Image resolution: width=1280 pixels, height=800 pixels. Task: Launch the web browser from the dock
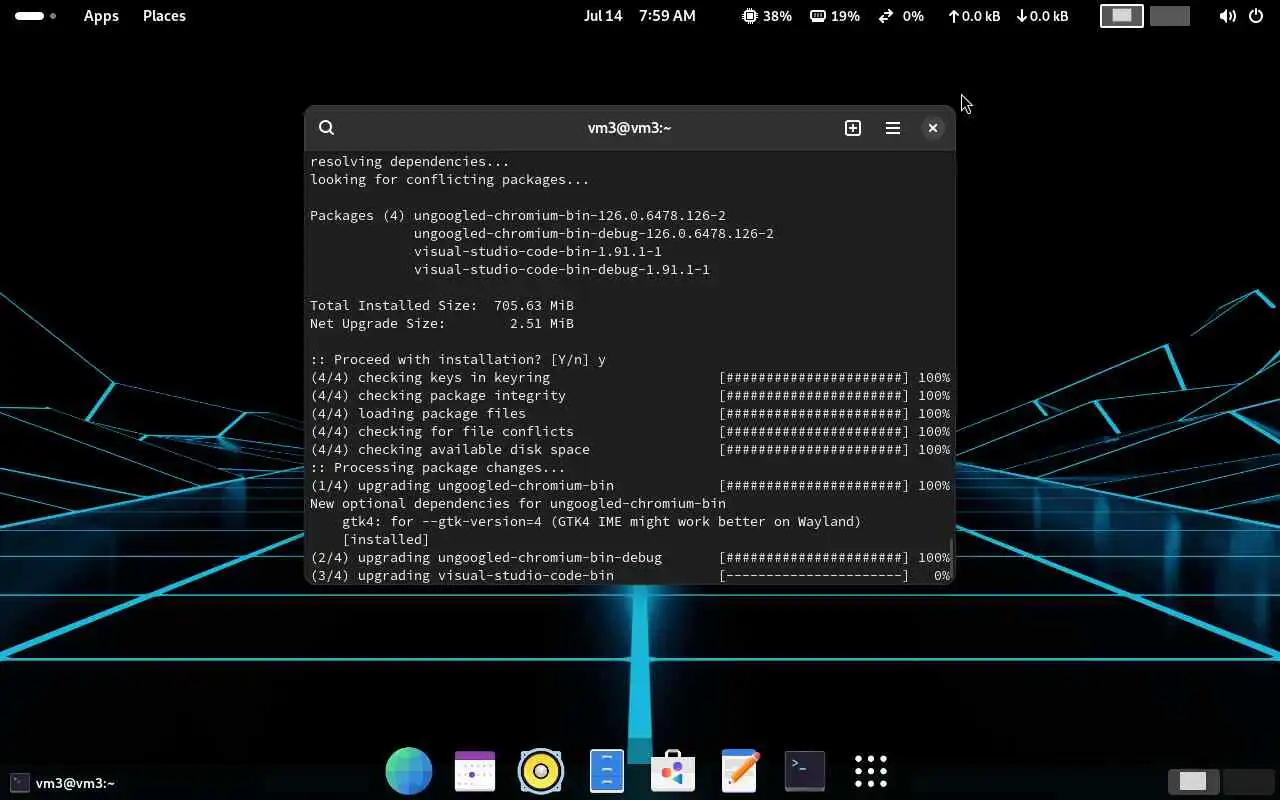[409, 771]
